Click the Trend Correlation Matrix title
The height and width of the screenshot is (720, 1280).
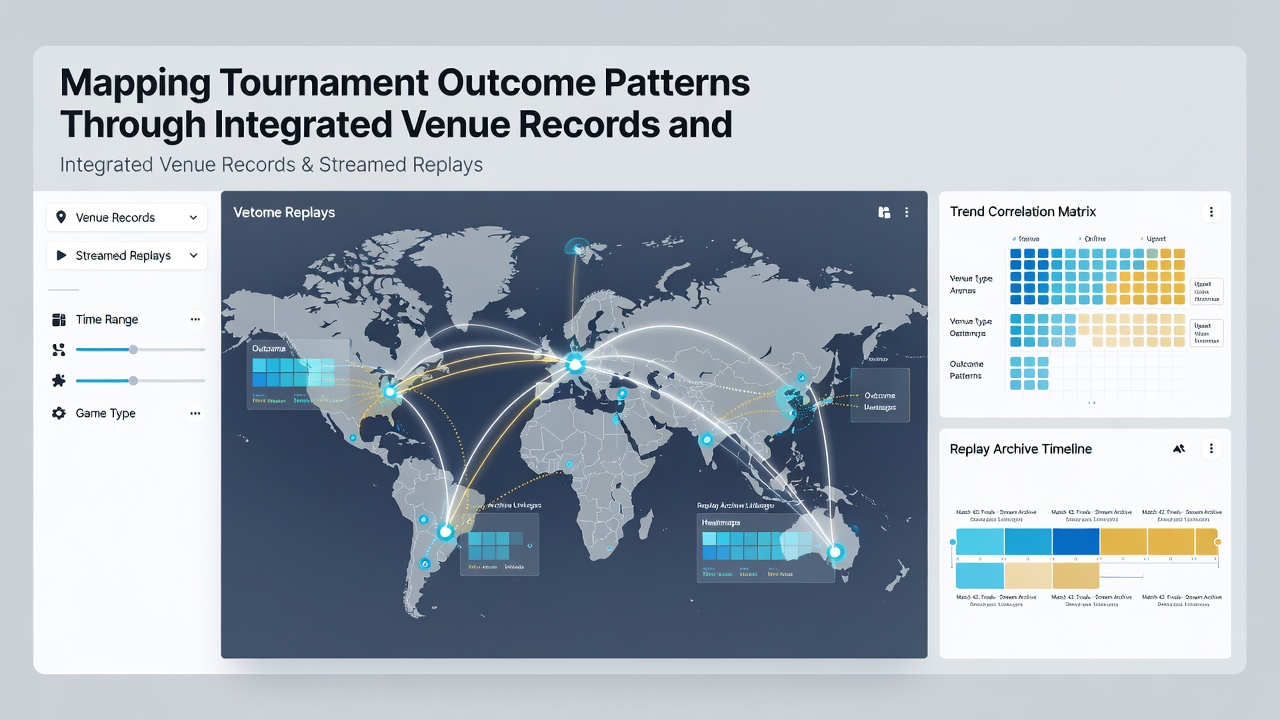coord(1023,212)
